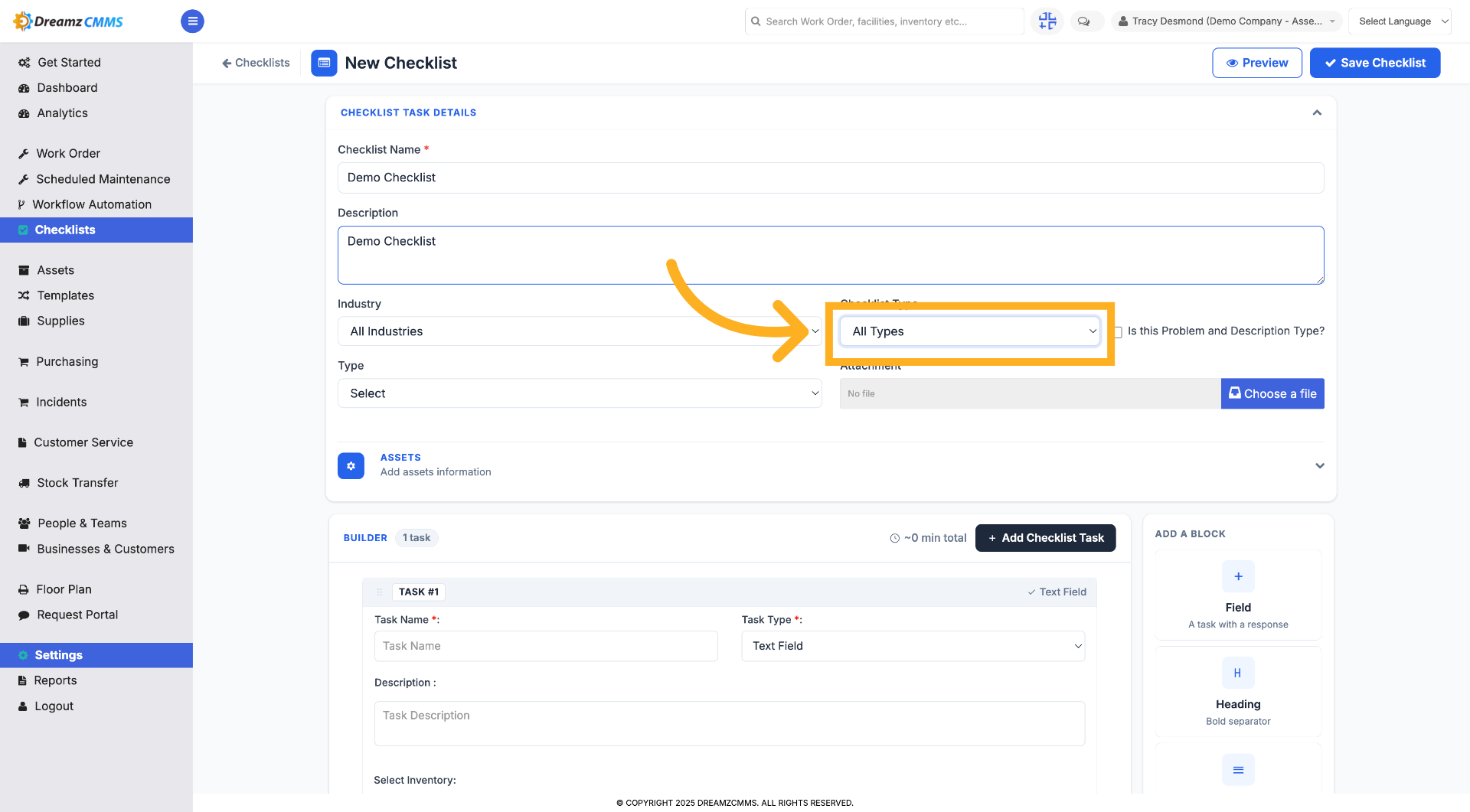Go back via Checklists link
The width and height of the screenshot is (1470, 812).
click(256, 63)
